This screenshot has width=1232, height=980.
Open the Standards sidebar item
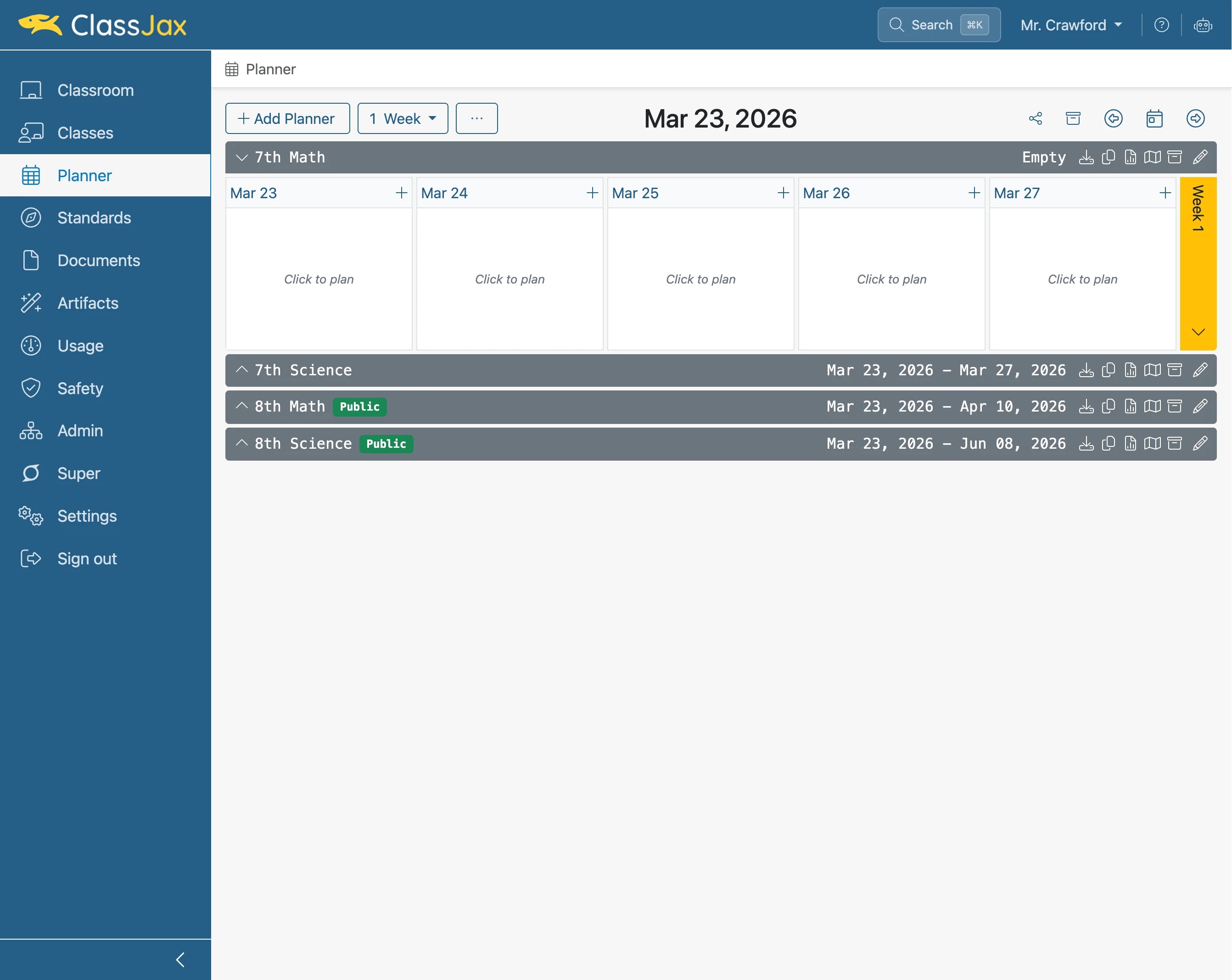[x=105, y=217]
